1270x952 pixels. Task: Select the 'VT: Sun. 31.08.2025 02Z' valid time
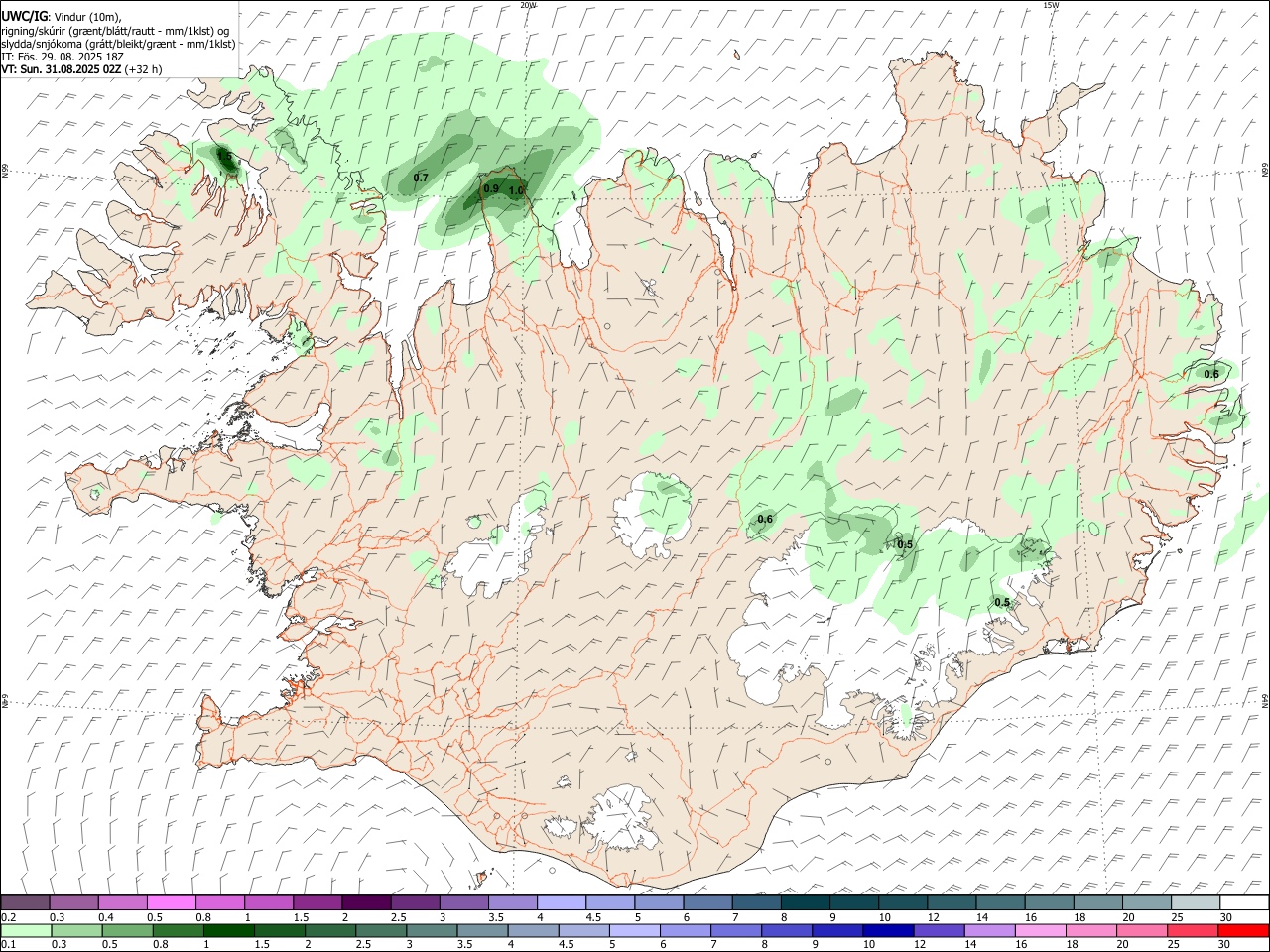coord(62,69)
